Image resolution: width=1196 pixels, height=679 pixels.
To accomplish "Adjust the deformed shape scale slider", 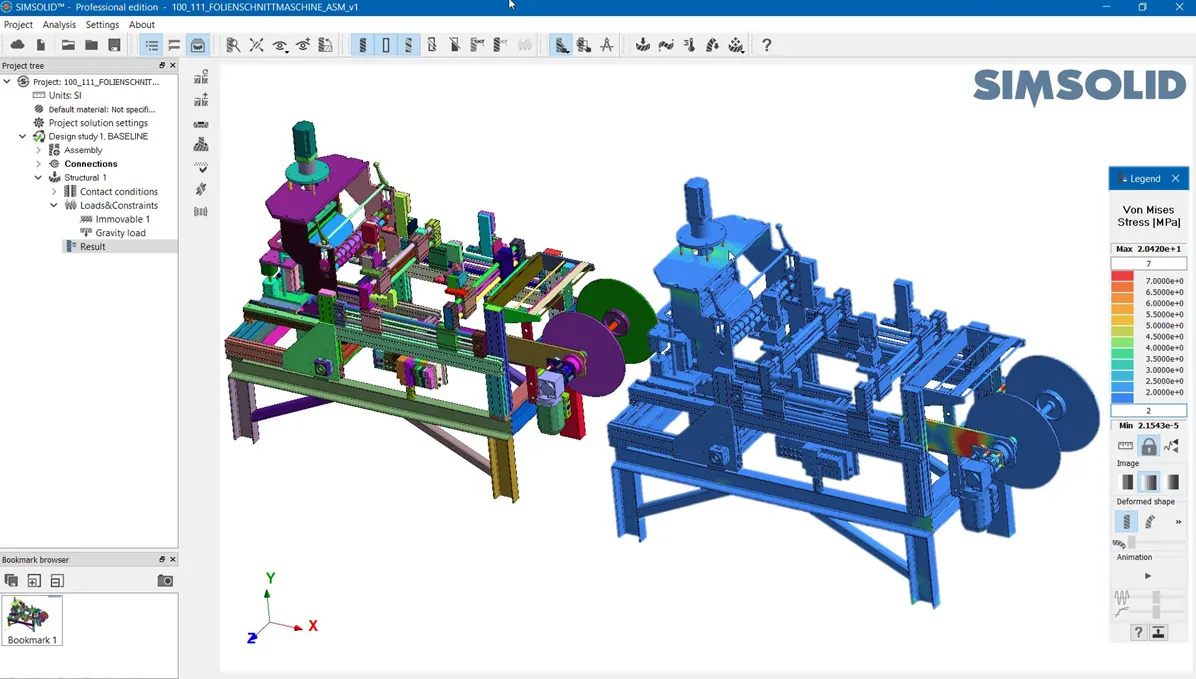I will 1132,542.
